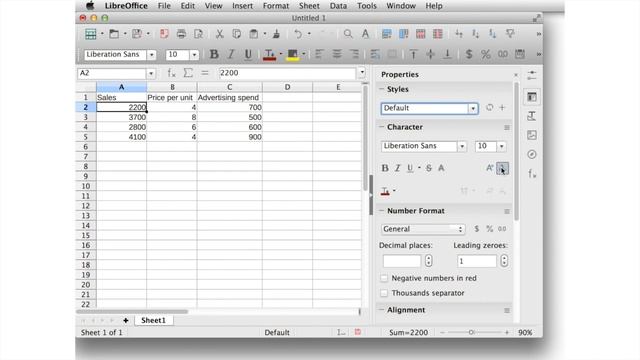Click the Export as PDF red icon

point(164,34)
